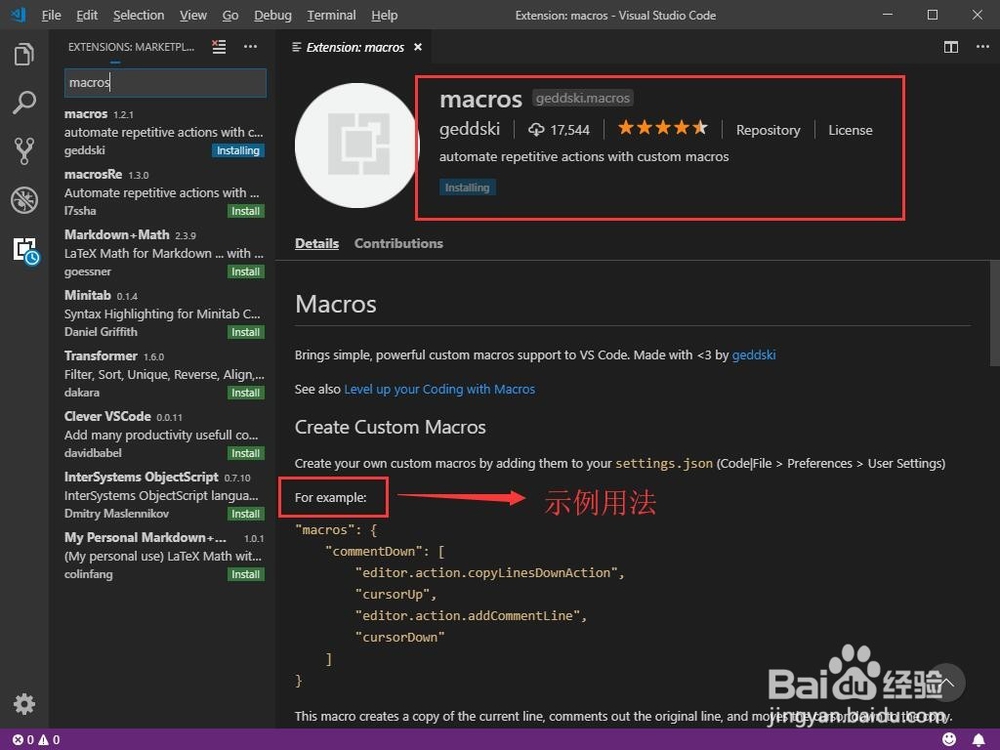The image size is (1000, 750).
Task: Open the Selection menu
Action: [x=138, y=15]
